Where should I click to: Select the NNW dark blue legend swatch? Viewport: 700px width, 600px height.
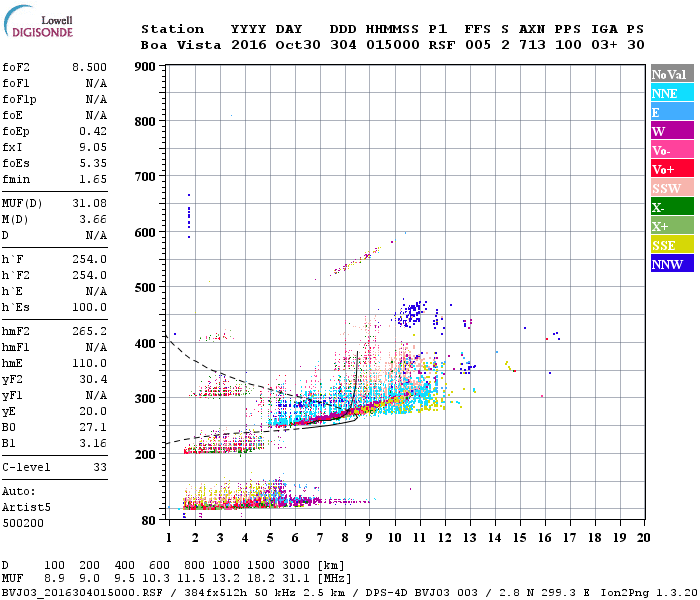tap(672, 263)
